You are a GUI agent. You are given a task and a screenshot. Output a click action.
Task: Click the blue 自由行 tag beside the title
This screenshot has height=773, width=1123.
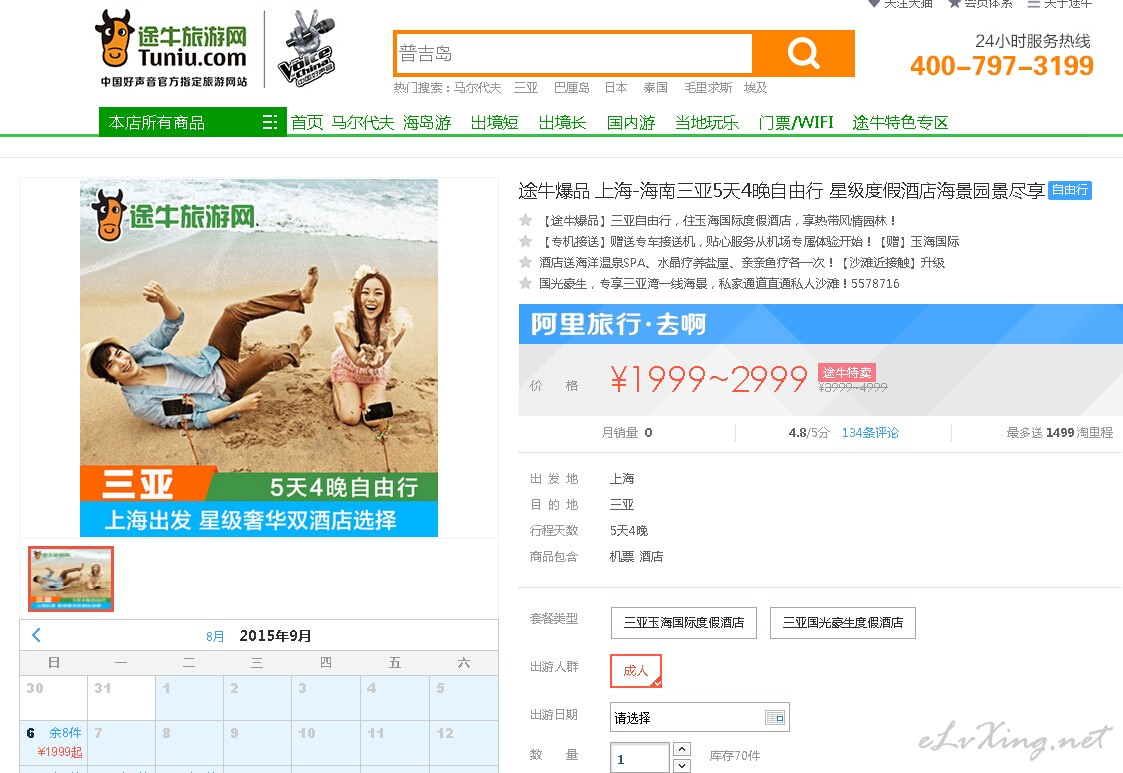(1069, 190)
